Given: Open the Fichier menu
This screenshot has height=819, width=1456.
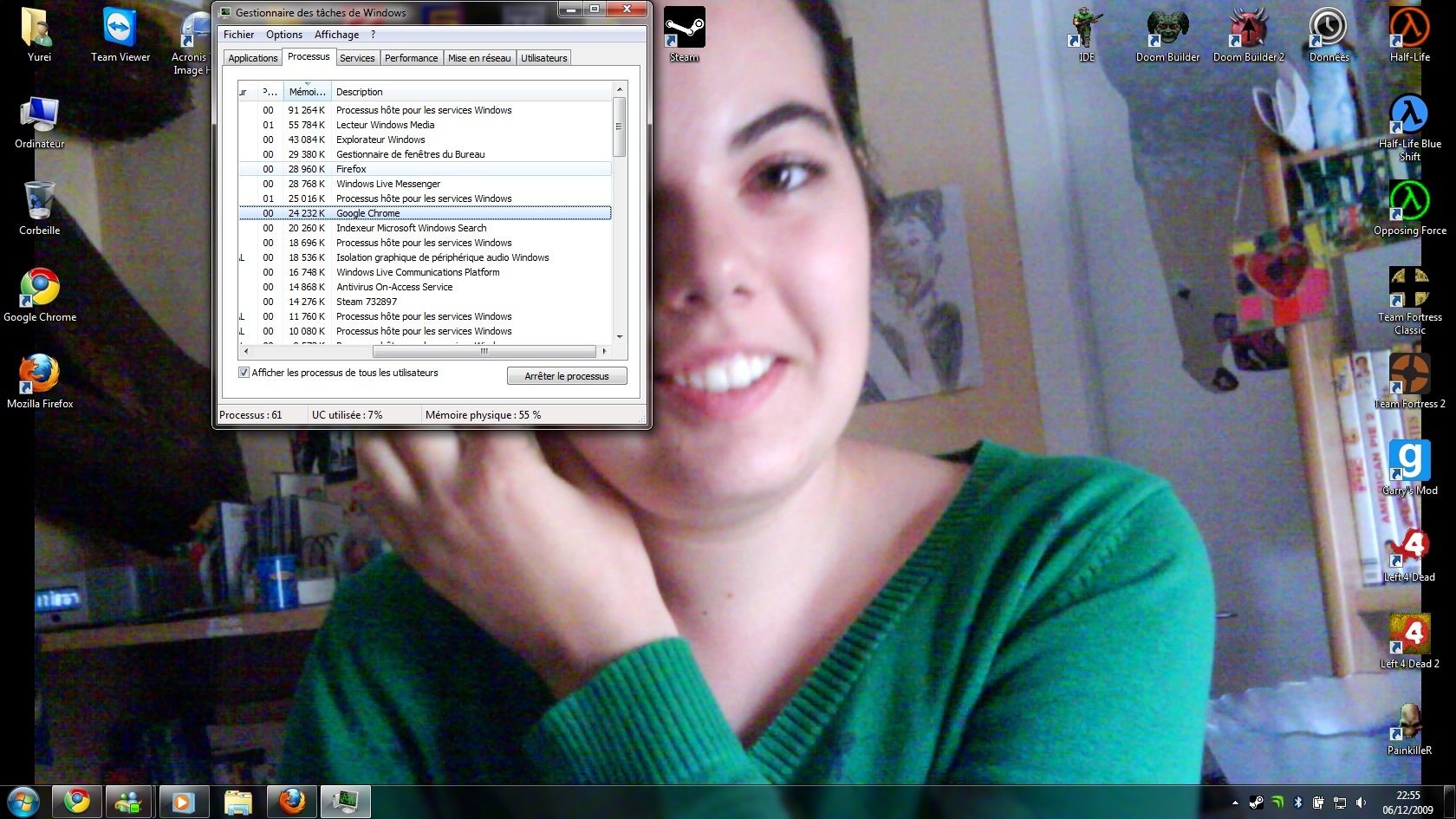Looking at the screenshot, I should 238,35.
